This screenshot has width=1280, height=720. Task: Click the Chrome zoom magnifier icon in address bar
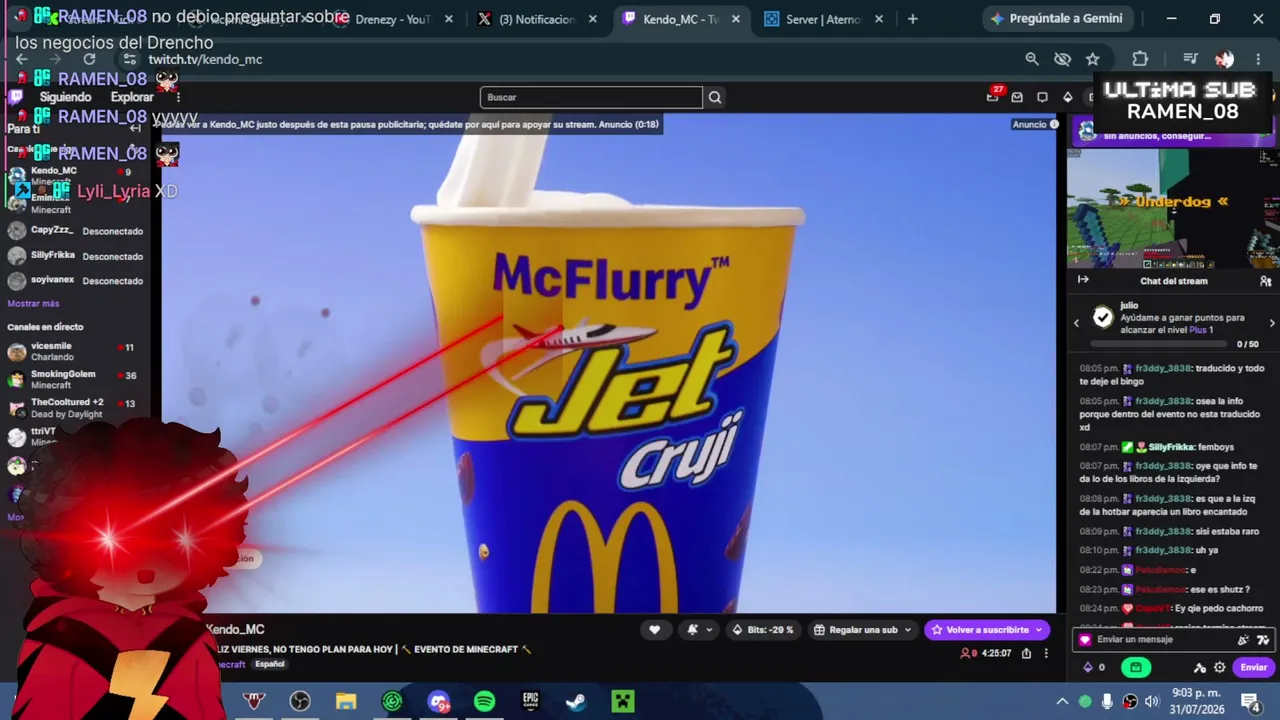(1032, 59)
